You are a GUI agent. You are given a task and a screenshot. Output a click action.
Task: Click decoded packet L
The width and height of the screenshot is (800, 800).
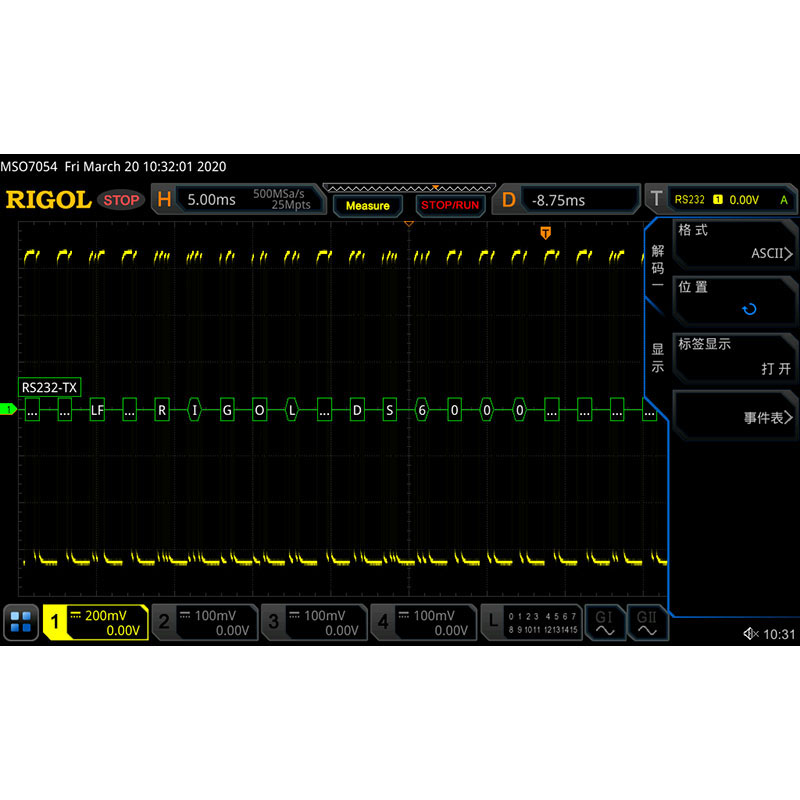point(292,410)
